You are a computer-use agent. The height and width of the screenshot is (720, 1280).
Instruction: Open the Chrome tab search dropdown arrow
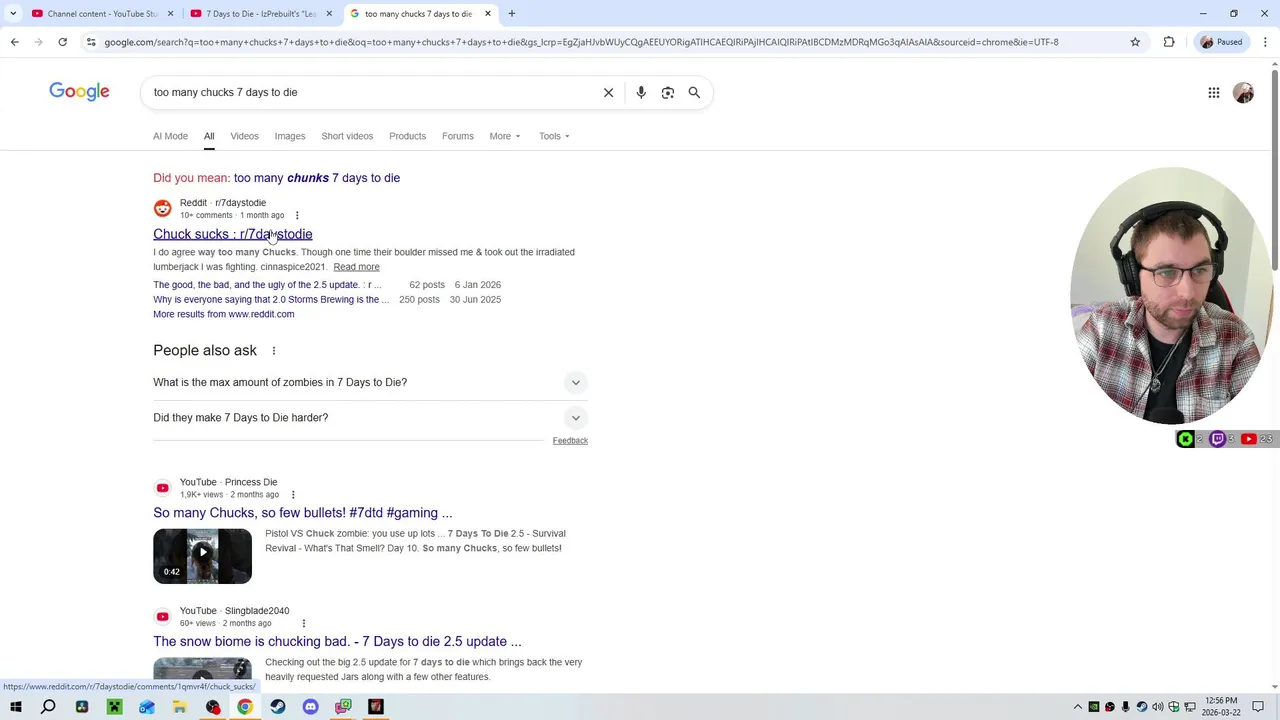pos(13,14)
